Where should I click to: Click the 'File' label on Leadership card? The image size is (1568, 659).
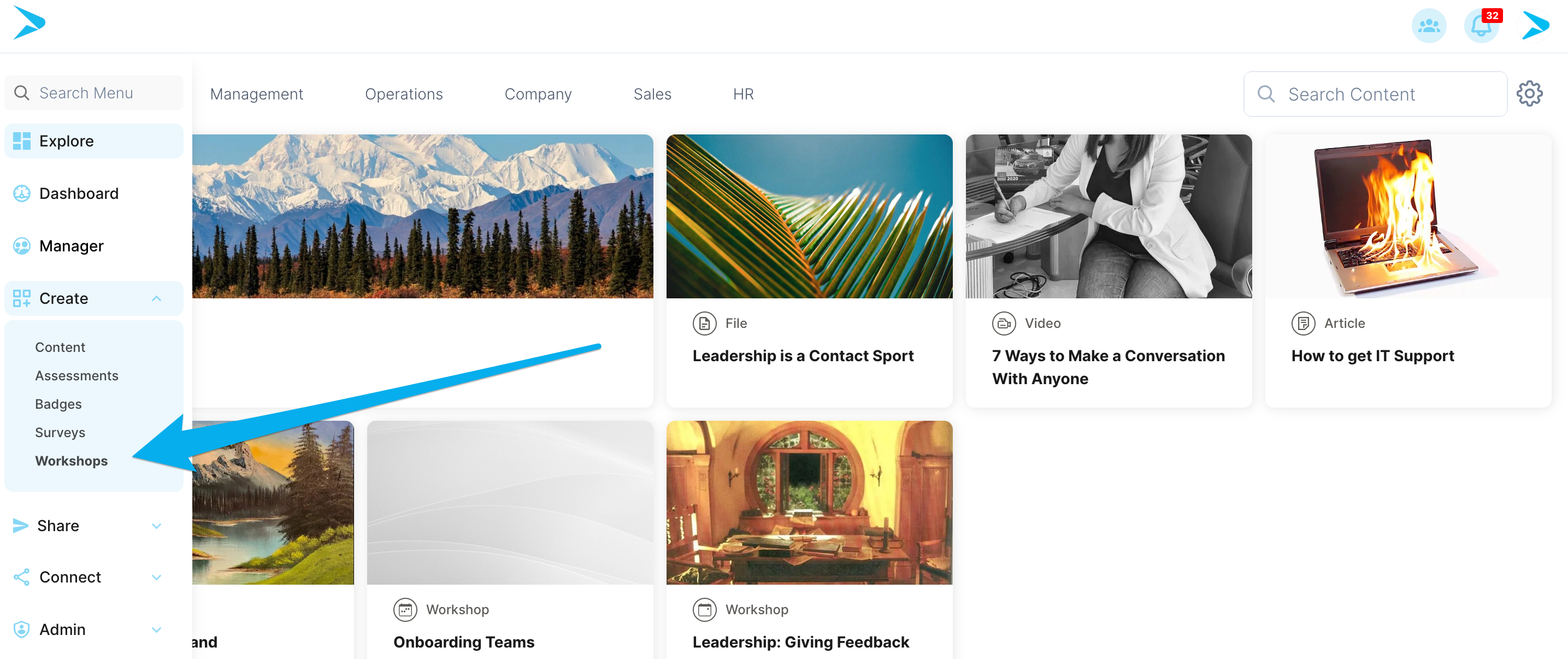pos(736,323)
